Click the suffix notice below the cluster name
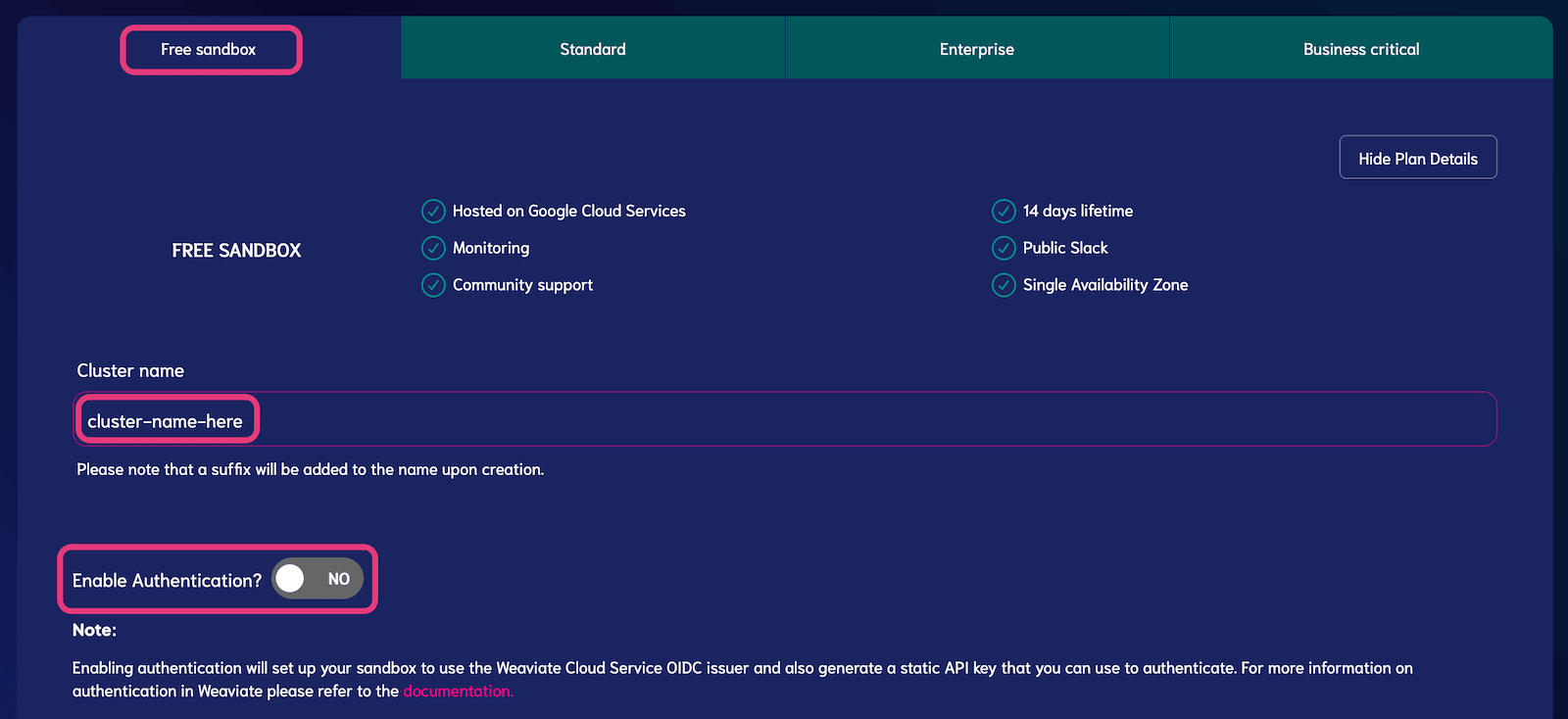This screenshot has height=719, width=1568. coord(310,470)
